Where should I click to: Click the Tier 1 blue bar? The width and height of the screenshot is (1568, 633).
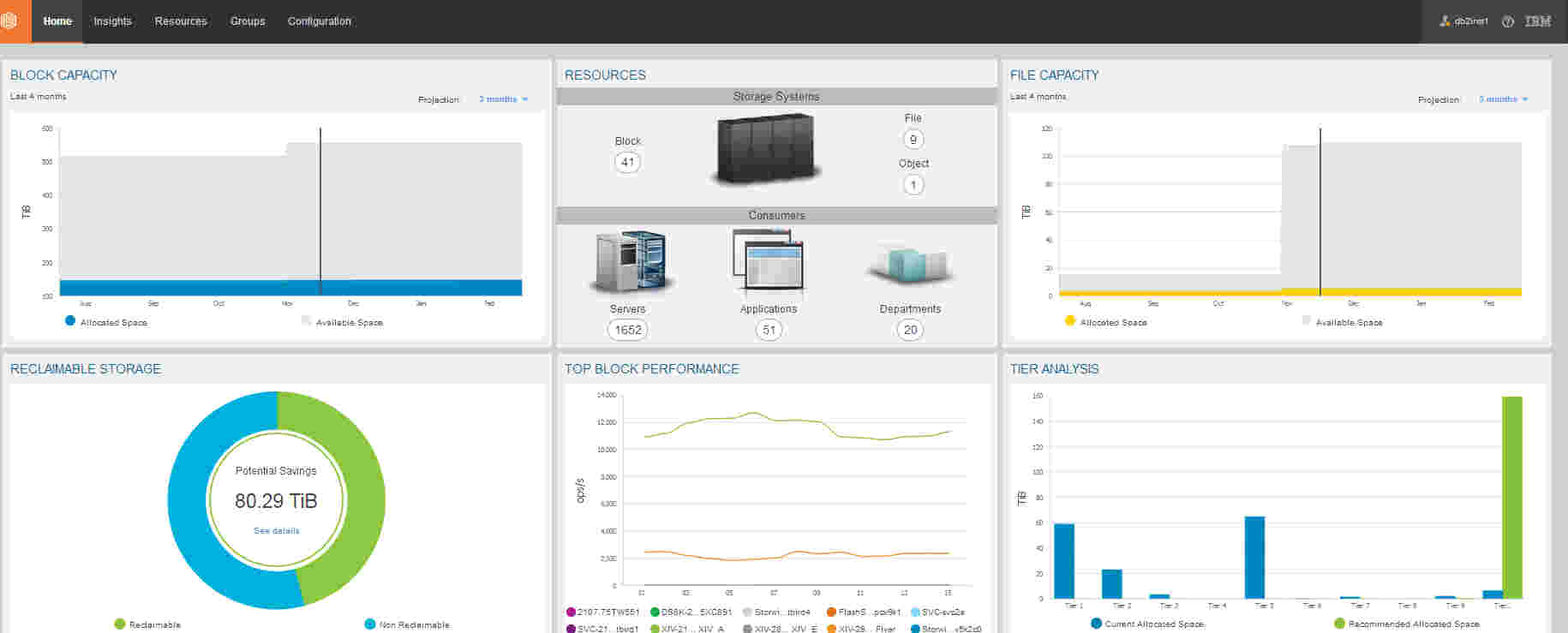pos(1064,561)
